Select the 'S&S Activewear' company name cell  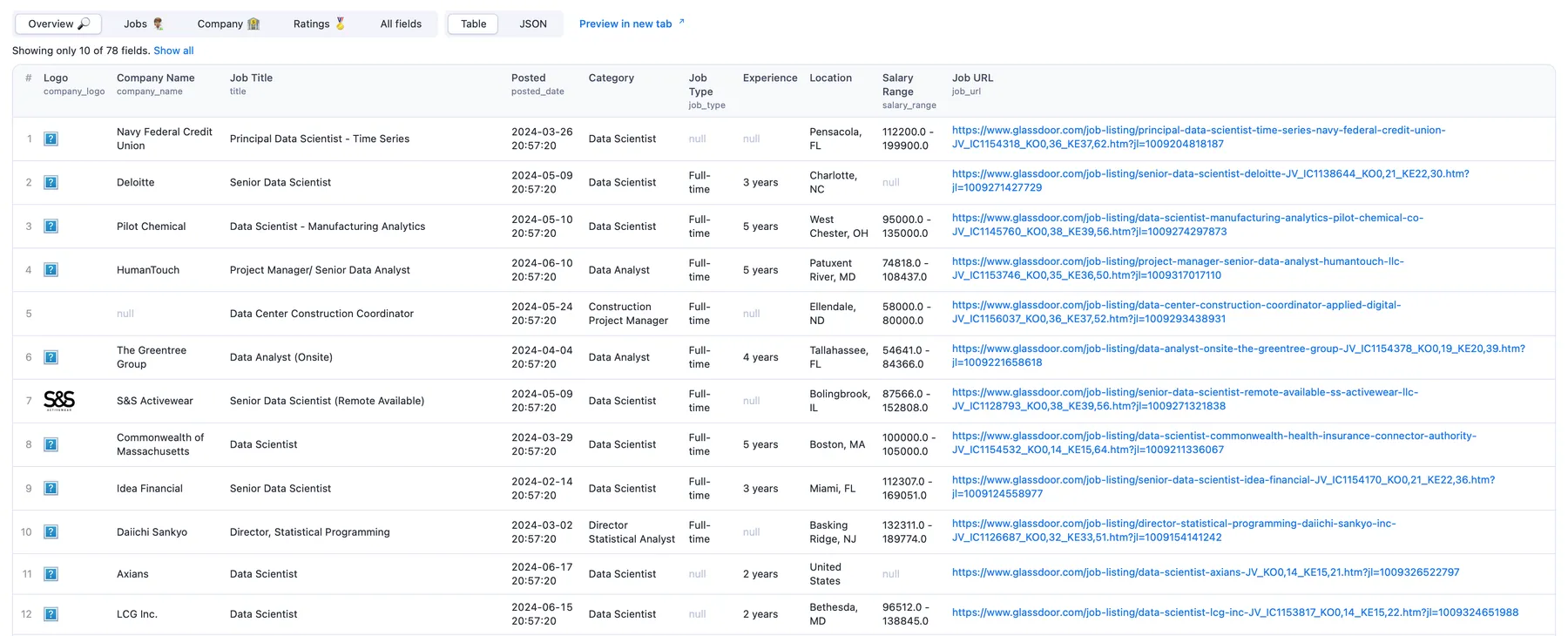coord(155,401)
